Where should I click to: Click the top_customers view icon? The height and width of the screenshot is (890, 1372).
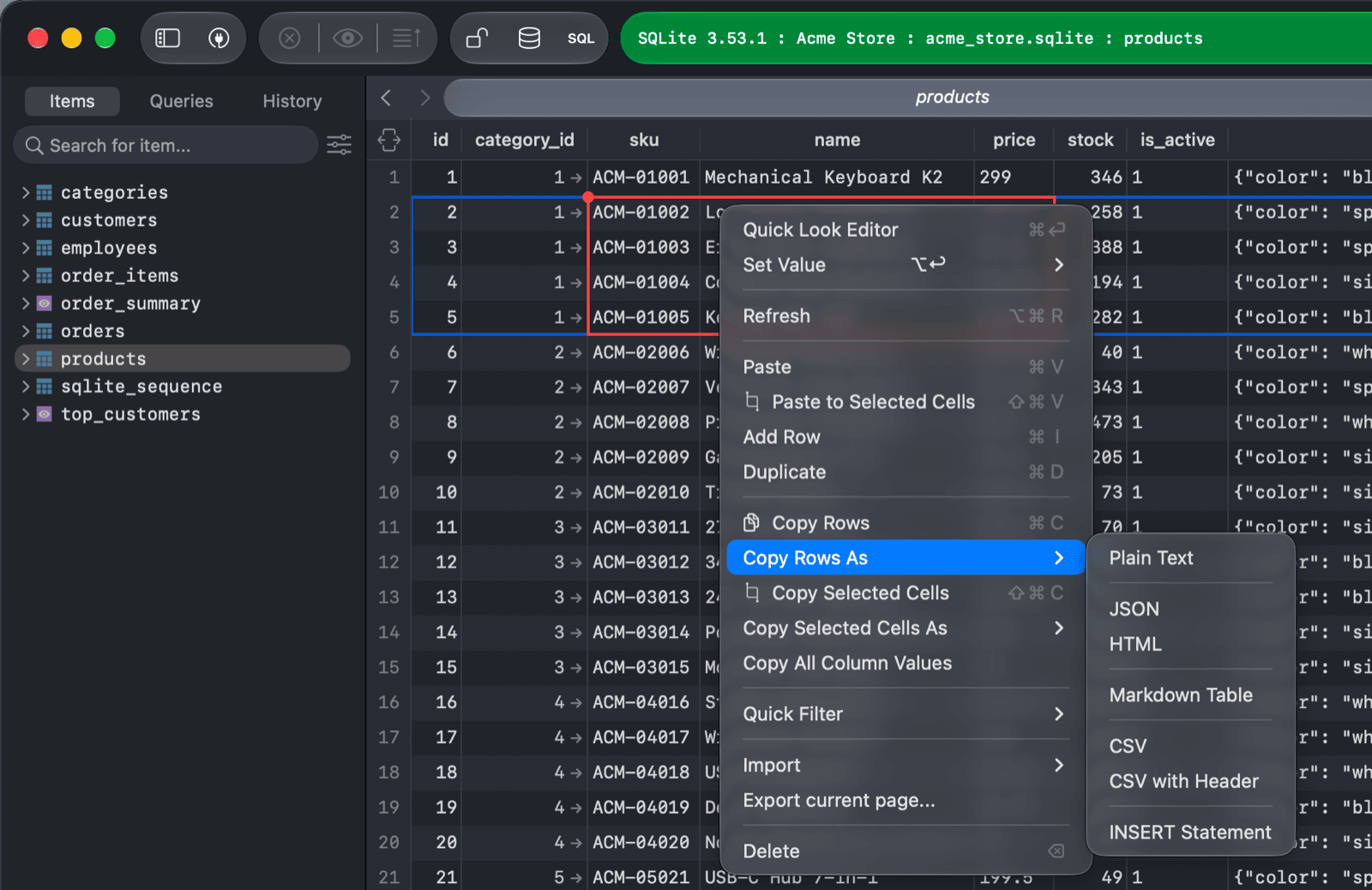click(x=44, y=414)
